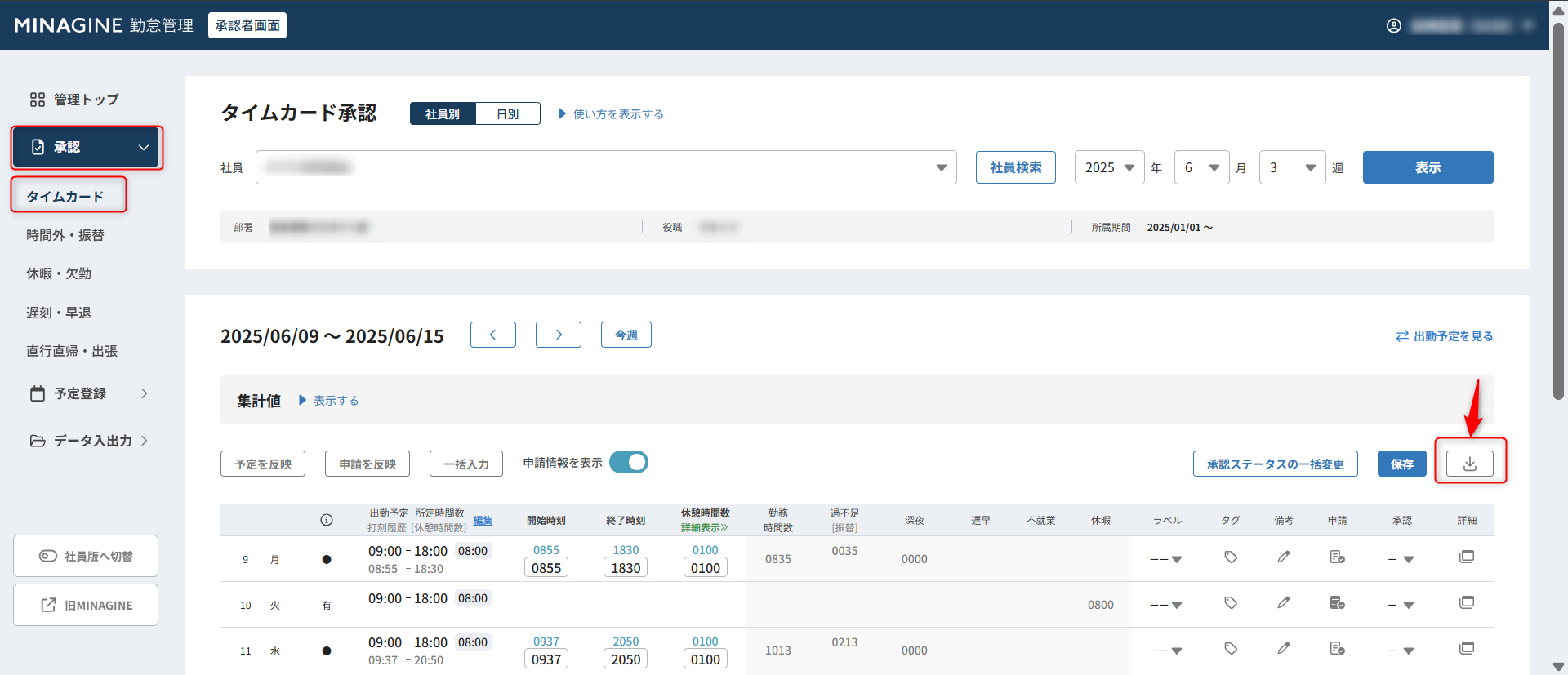Switch to 日別 view

(508, 114)
